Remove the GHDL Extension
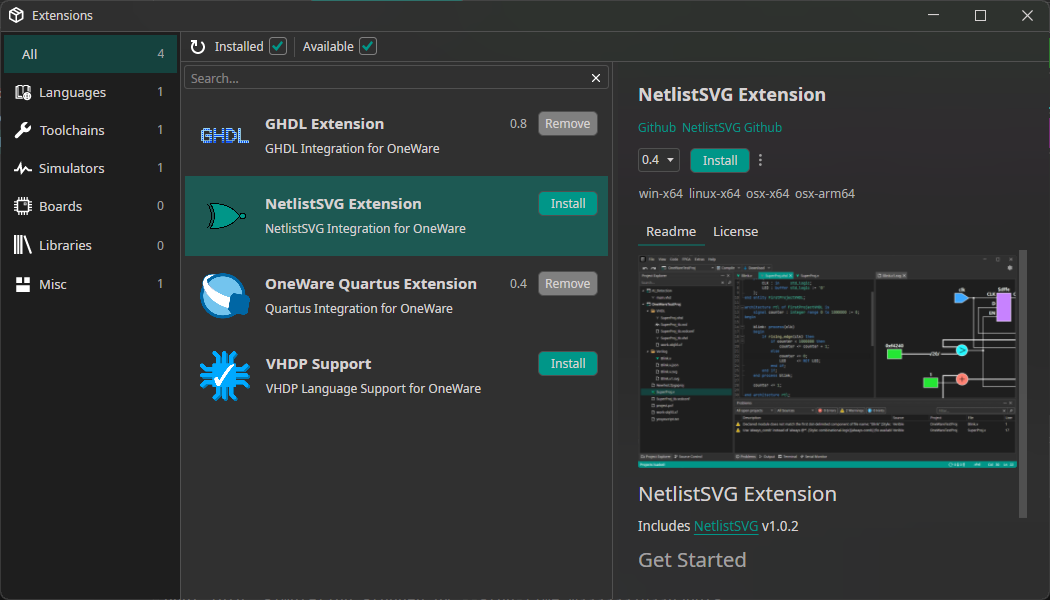The image size is (1050, 600). coord(568,124)
